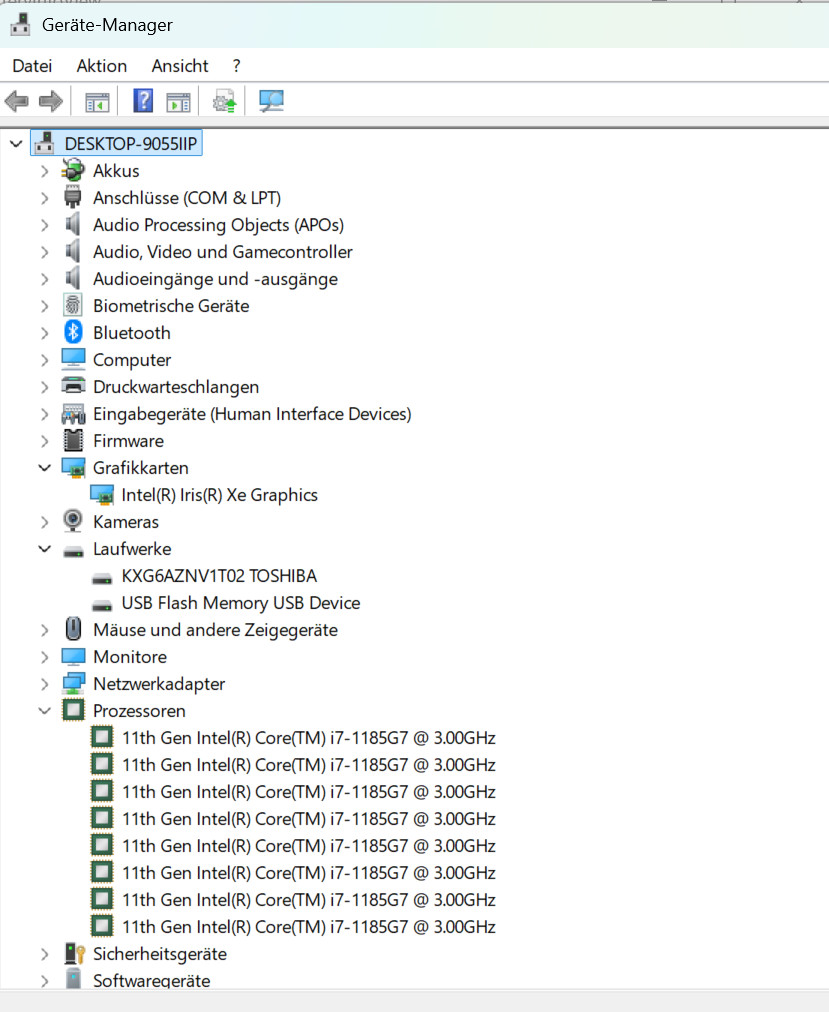The height and width of the screenshot is (1012, 829).
Task: Select USB Flash Memory USB Device
Action: (241, 603)
